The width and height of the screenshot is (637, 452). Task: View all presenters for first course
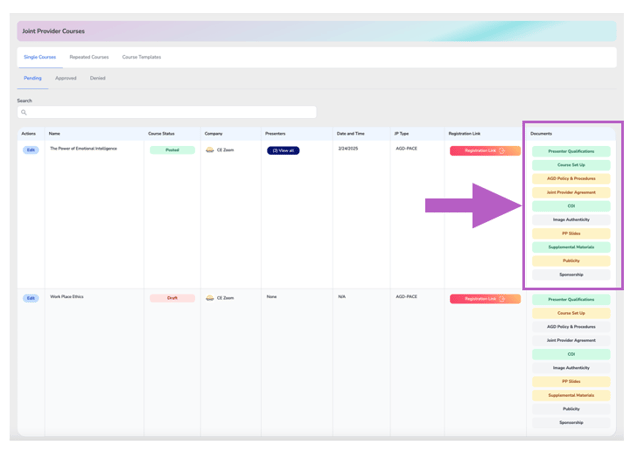tap(283, 151)
